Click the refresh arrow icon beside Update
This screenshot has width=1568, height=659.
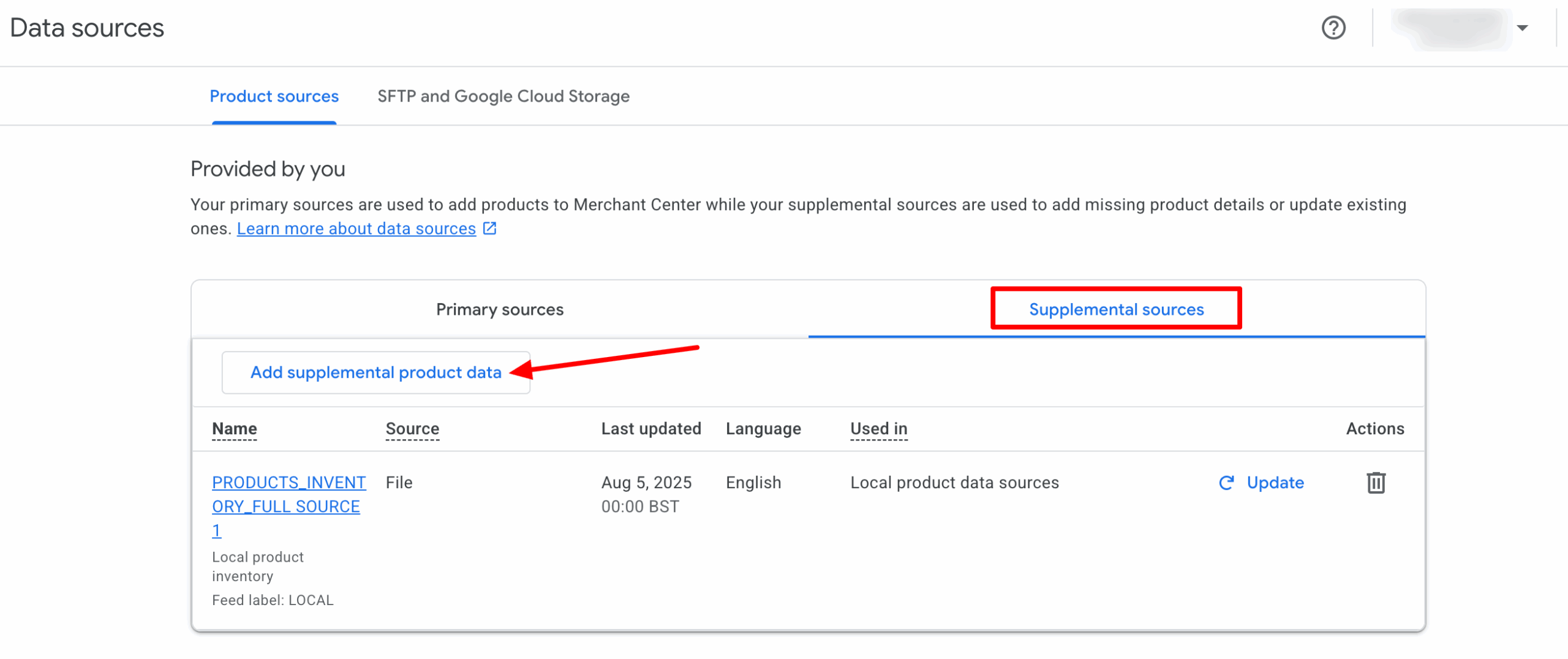[1226, 483]
